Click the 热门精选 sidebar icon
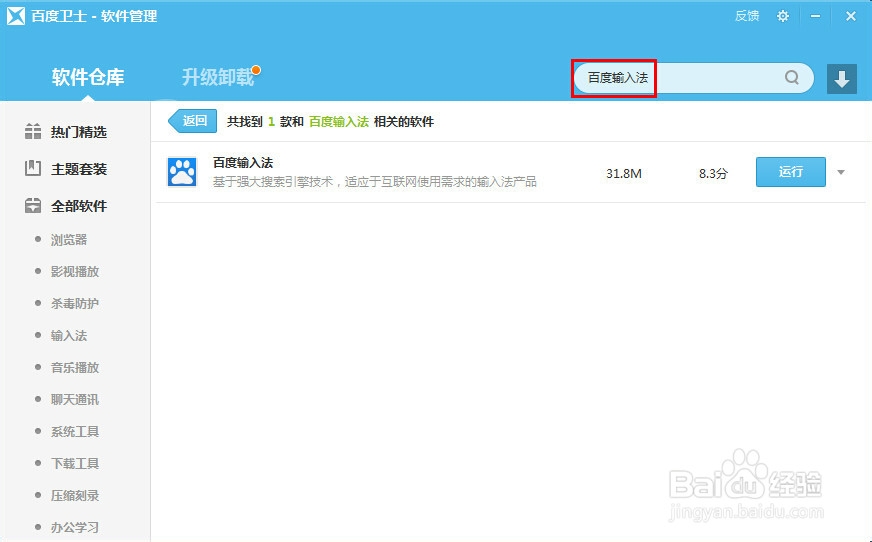The height and width of the screenshot is (542, 872). point(33,132)
